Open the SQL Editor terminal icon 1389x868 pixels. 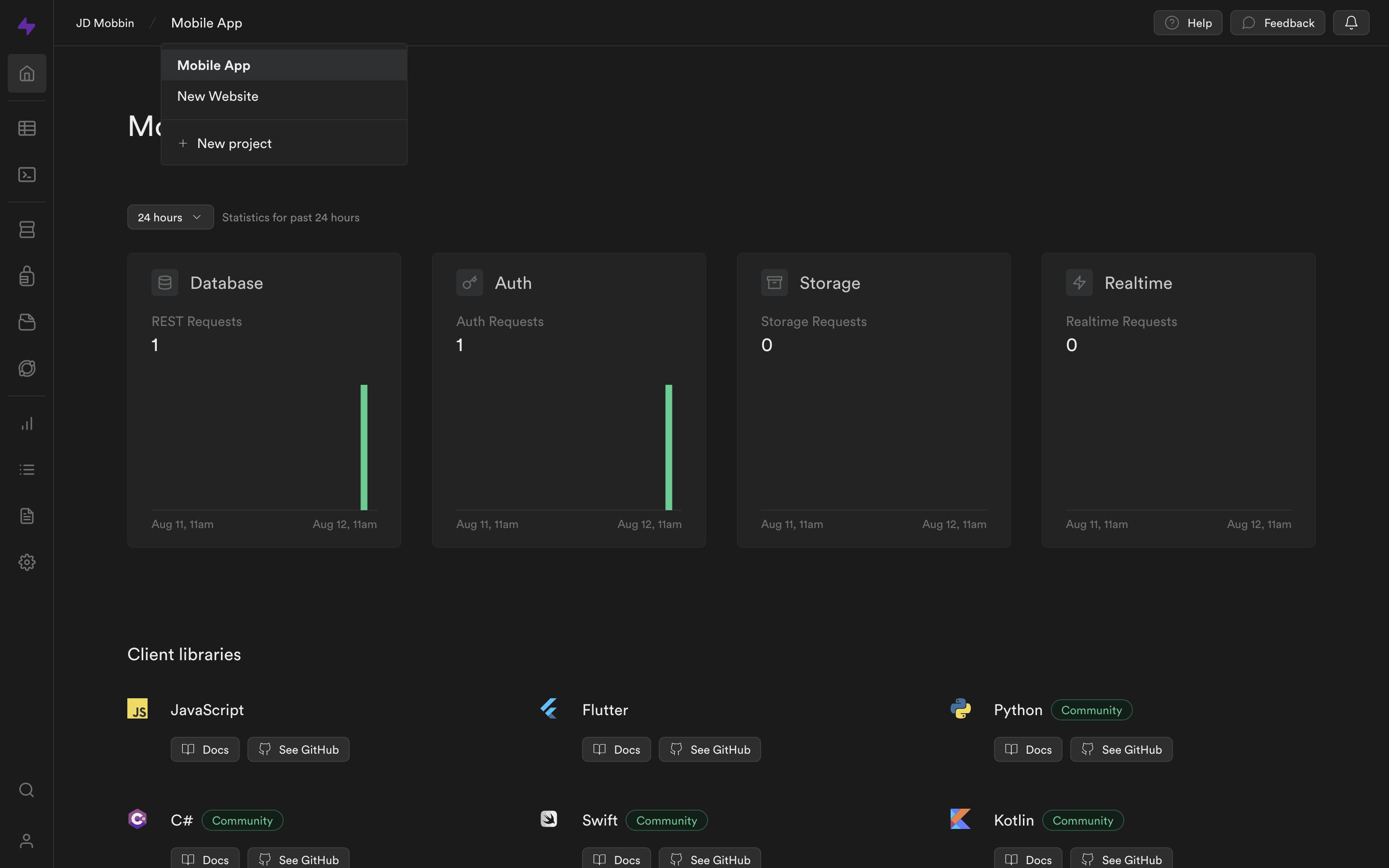pyautogui.click(x=27, y=175)
